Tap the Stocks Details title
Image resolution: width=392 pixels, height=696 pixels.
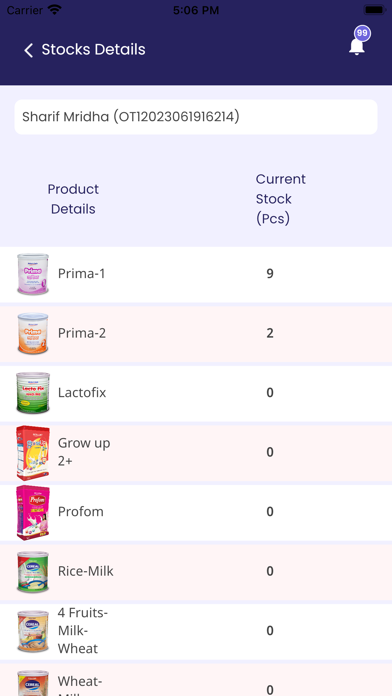click(93, 50)
